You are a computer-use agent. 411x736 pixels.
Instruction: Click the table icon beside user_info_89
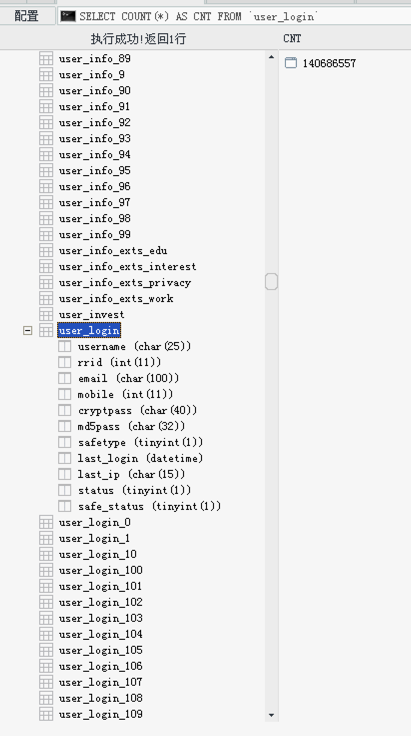[46, 59]
